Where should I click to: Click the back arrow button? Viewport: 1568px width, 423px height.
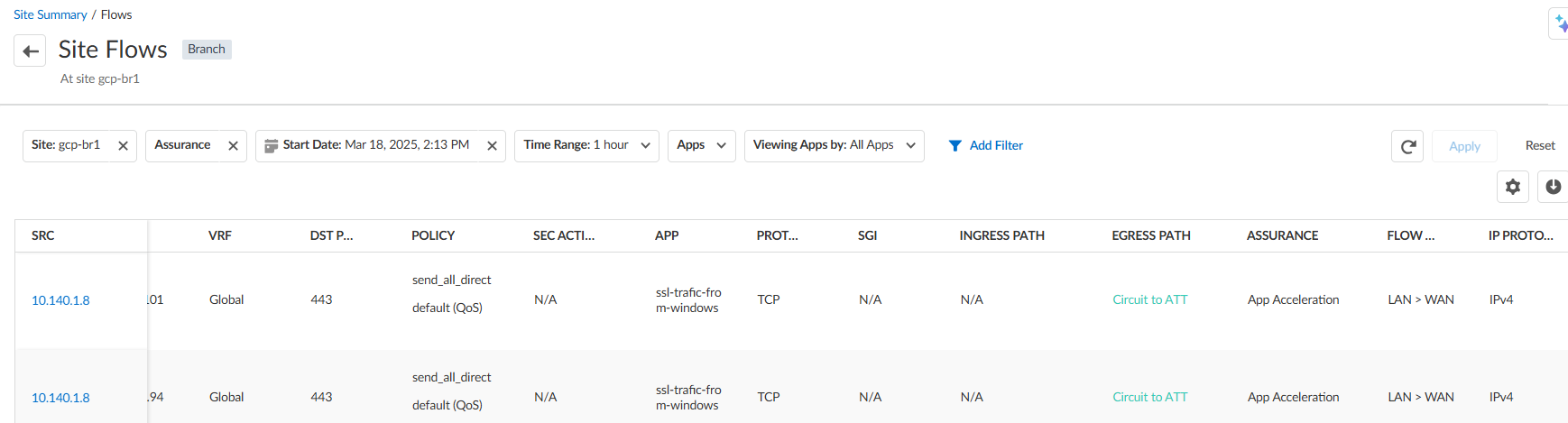click(x=30, y=51)
